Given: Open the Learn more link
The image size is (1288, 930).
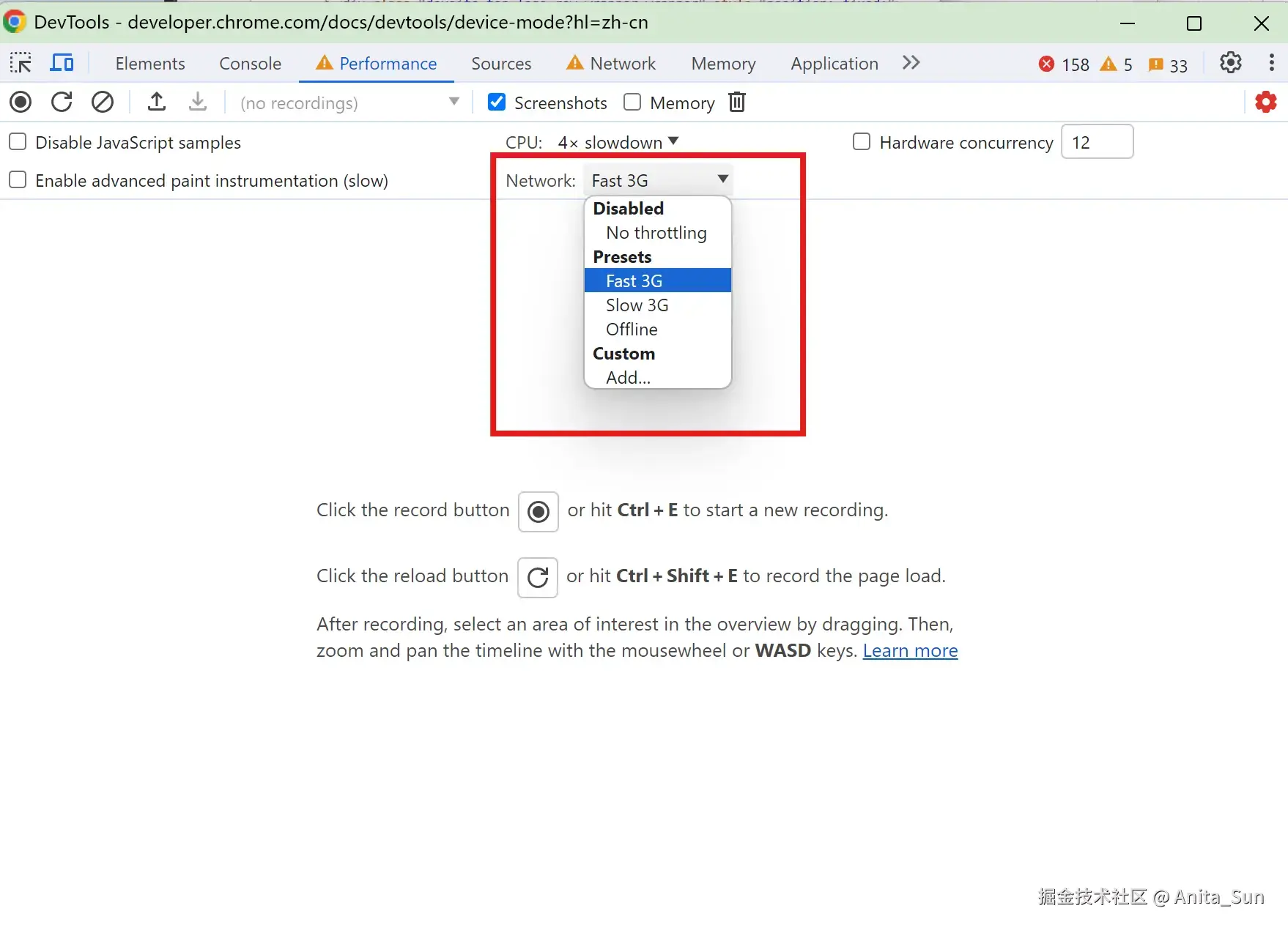Looking at the screenshot, I should click(910, 651).
